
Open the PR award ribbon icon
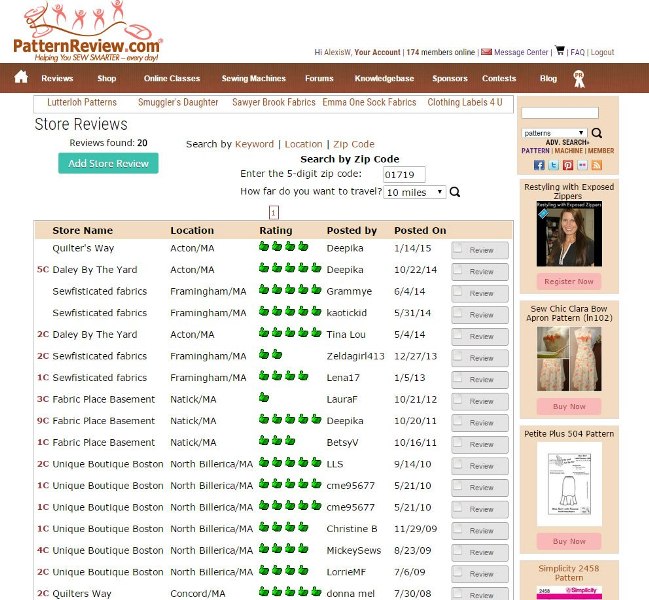click(579, 79)
